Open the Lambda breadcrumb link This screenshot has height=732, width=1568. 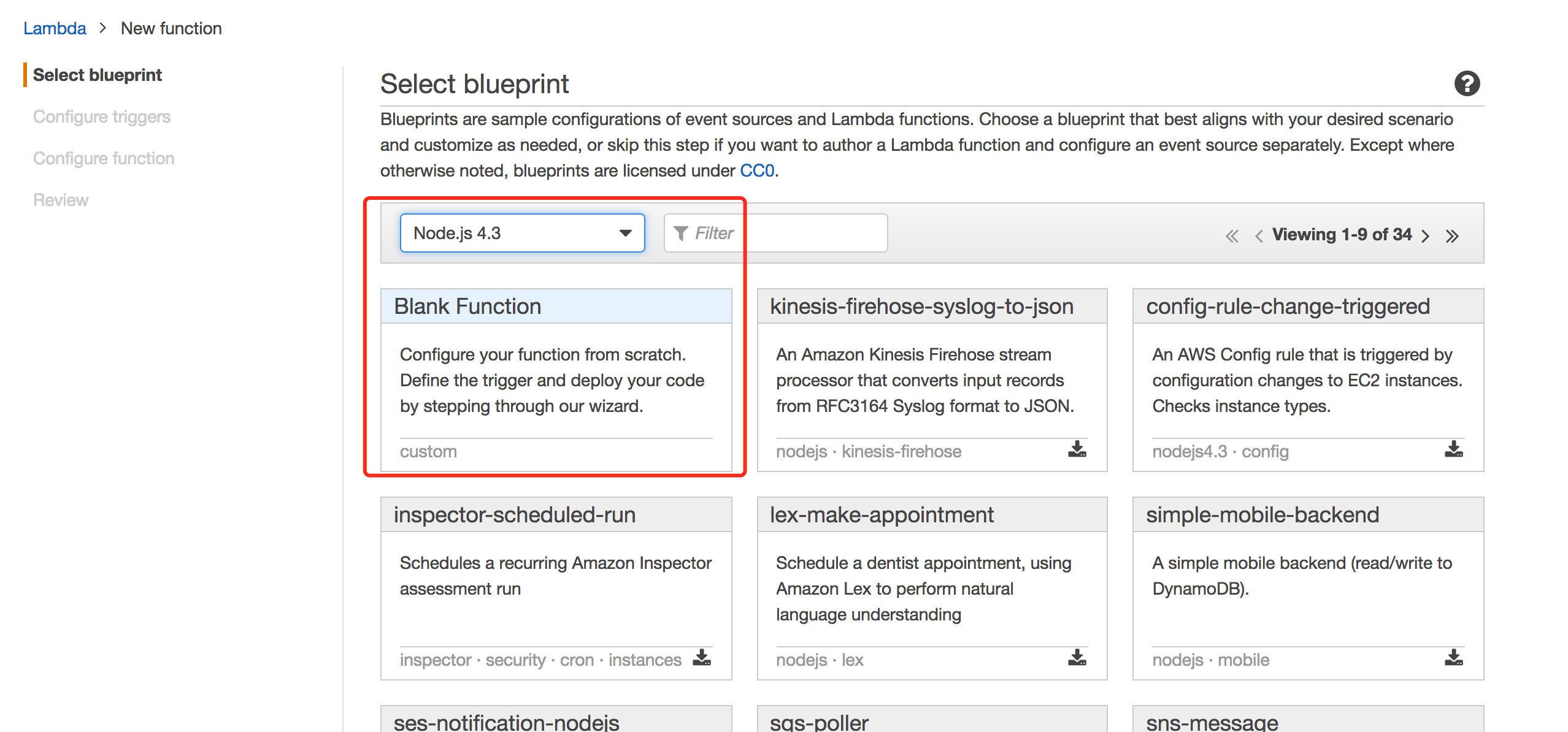[x=55, y=28]
